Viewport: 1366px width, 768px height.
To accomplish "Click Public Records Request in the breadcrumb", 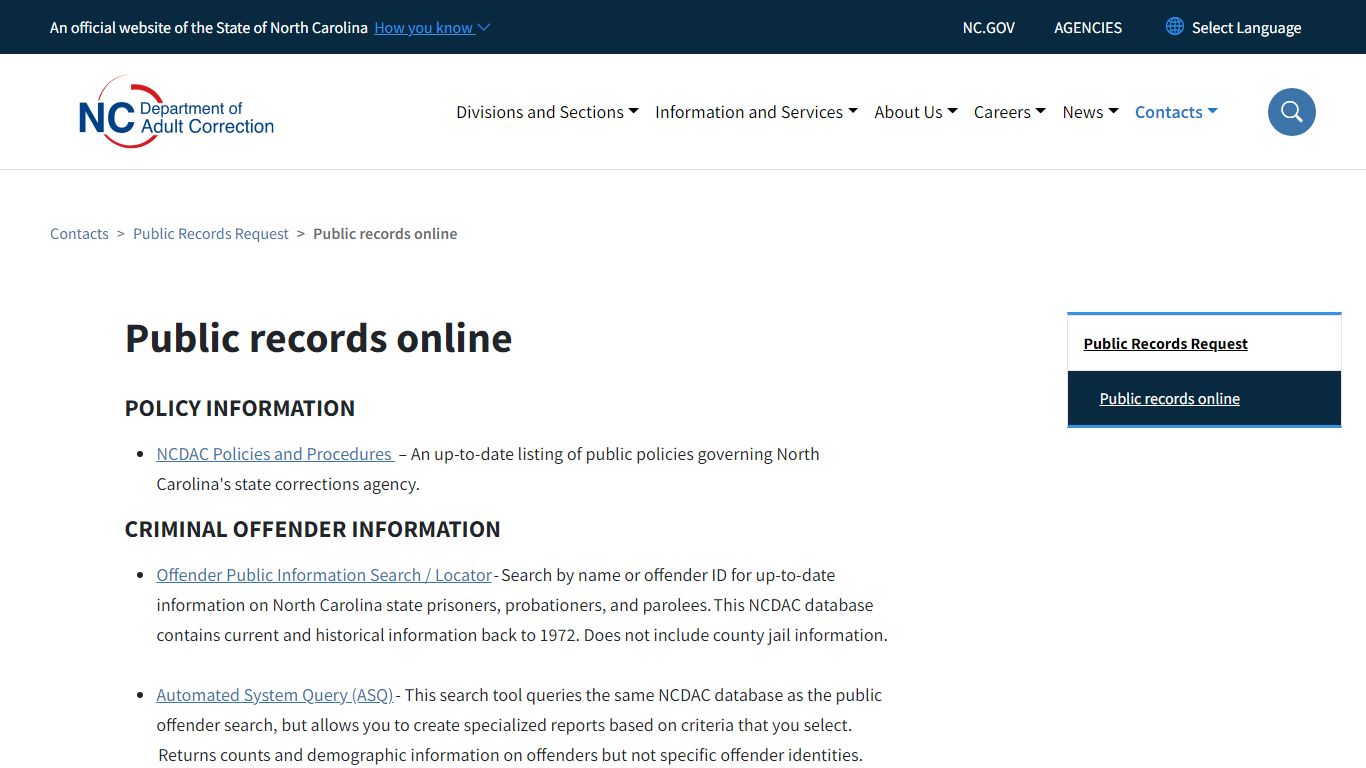I will pyautogui.click(x=210, y=233).
